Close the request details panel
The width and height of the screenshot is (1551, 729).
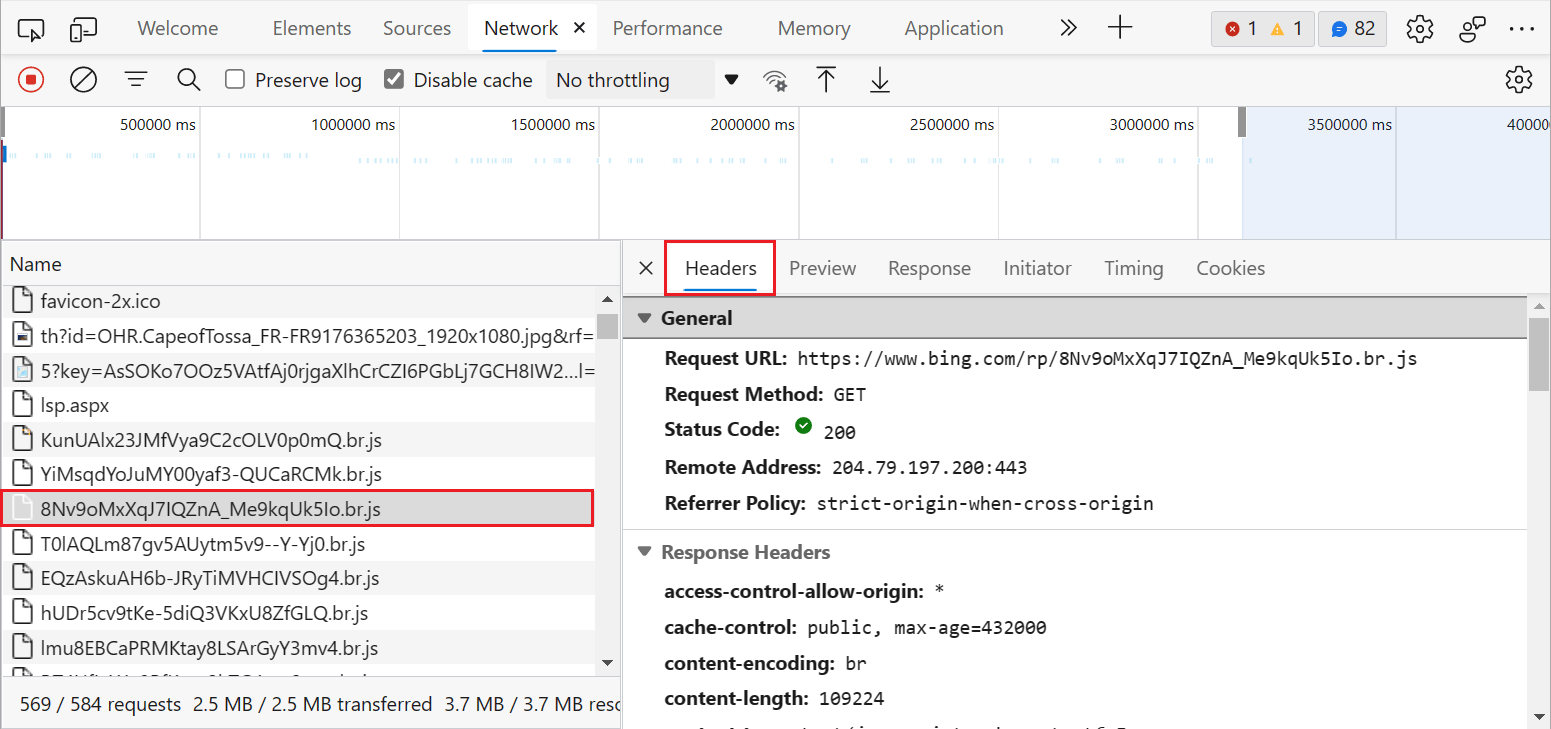click(x=645, y=268)
